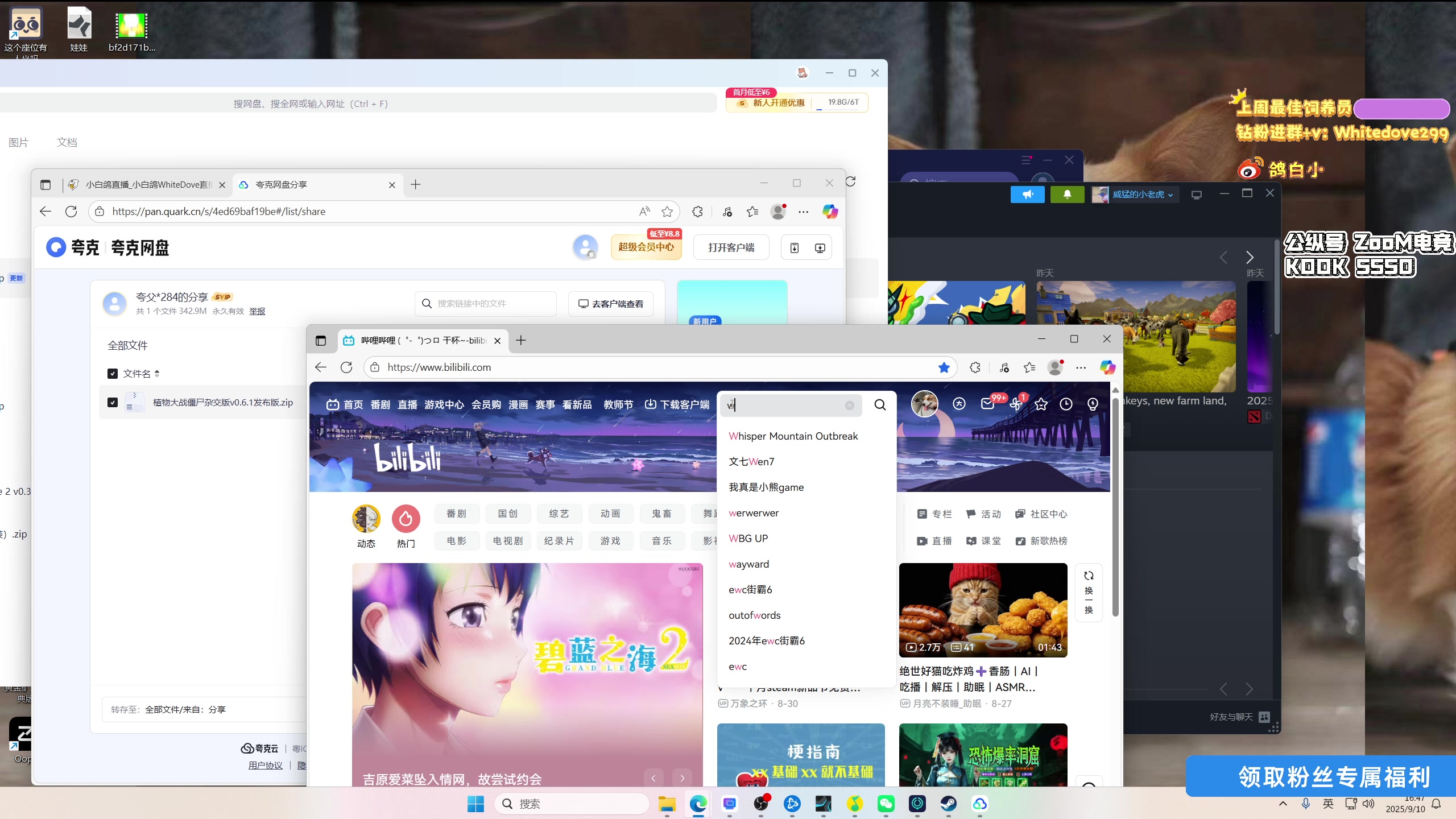Open bilibili favorites star icon
This screenshot has width=1456, height=819.
point(1041,404)
